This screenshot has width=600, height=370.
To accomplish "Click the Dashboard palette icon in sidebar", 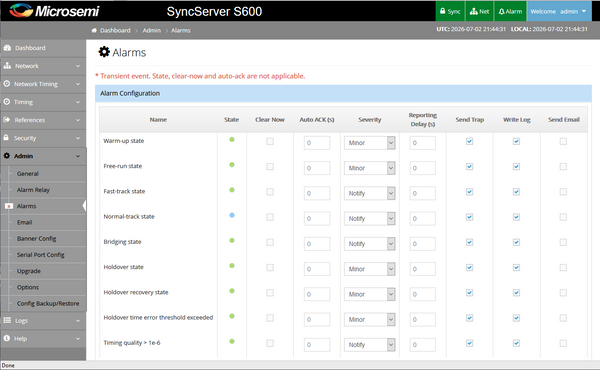I will coord(7,48).
